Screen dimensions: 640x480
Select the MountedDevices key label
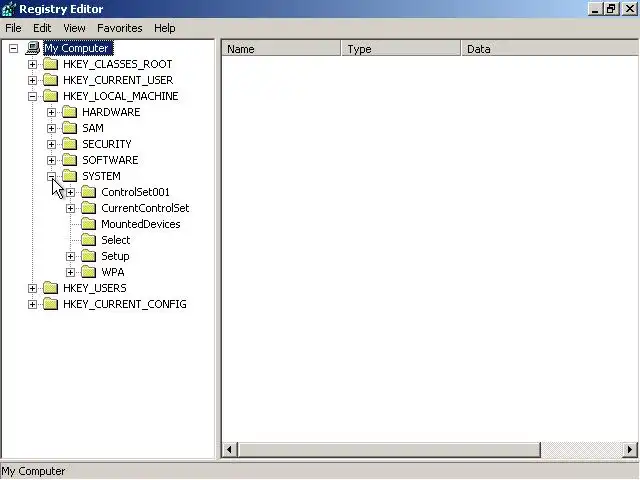click(x=141, y=224)
